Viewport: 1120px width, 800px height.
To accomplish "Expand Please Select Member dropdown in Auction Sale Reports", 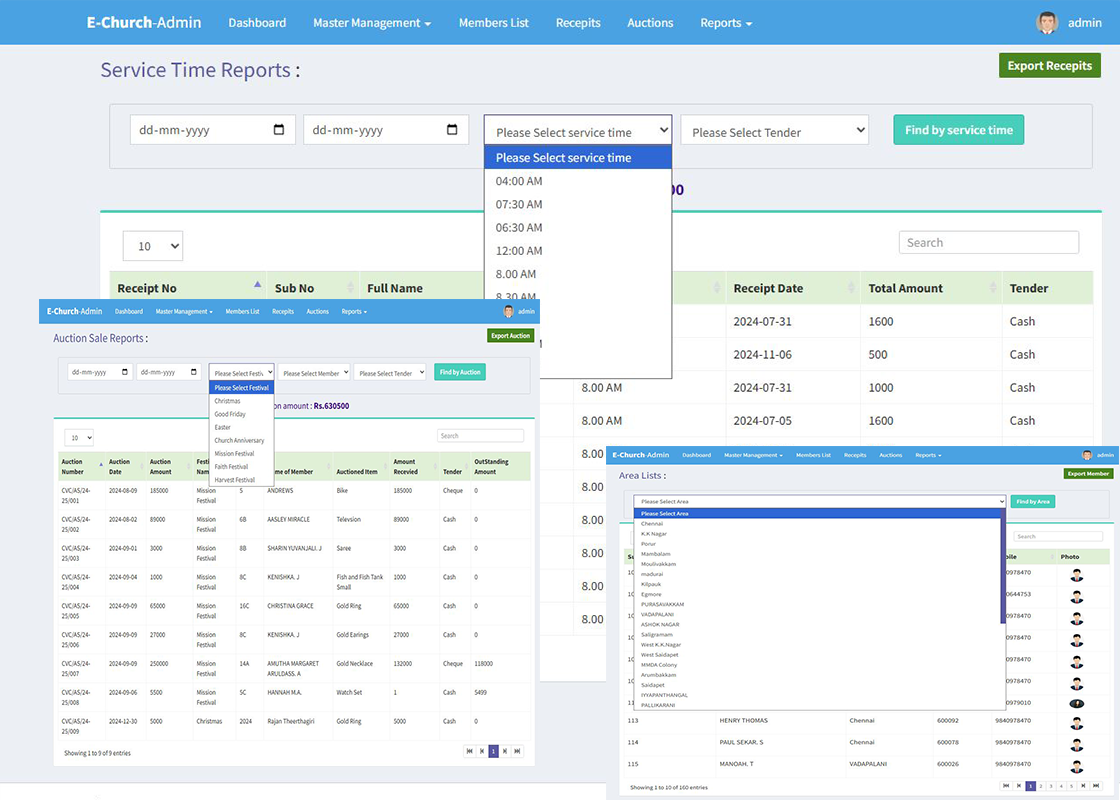I will tap(314, 372).
